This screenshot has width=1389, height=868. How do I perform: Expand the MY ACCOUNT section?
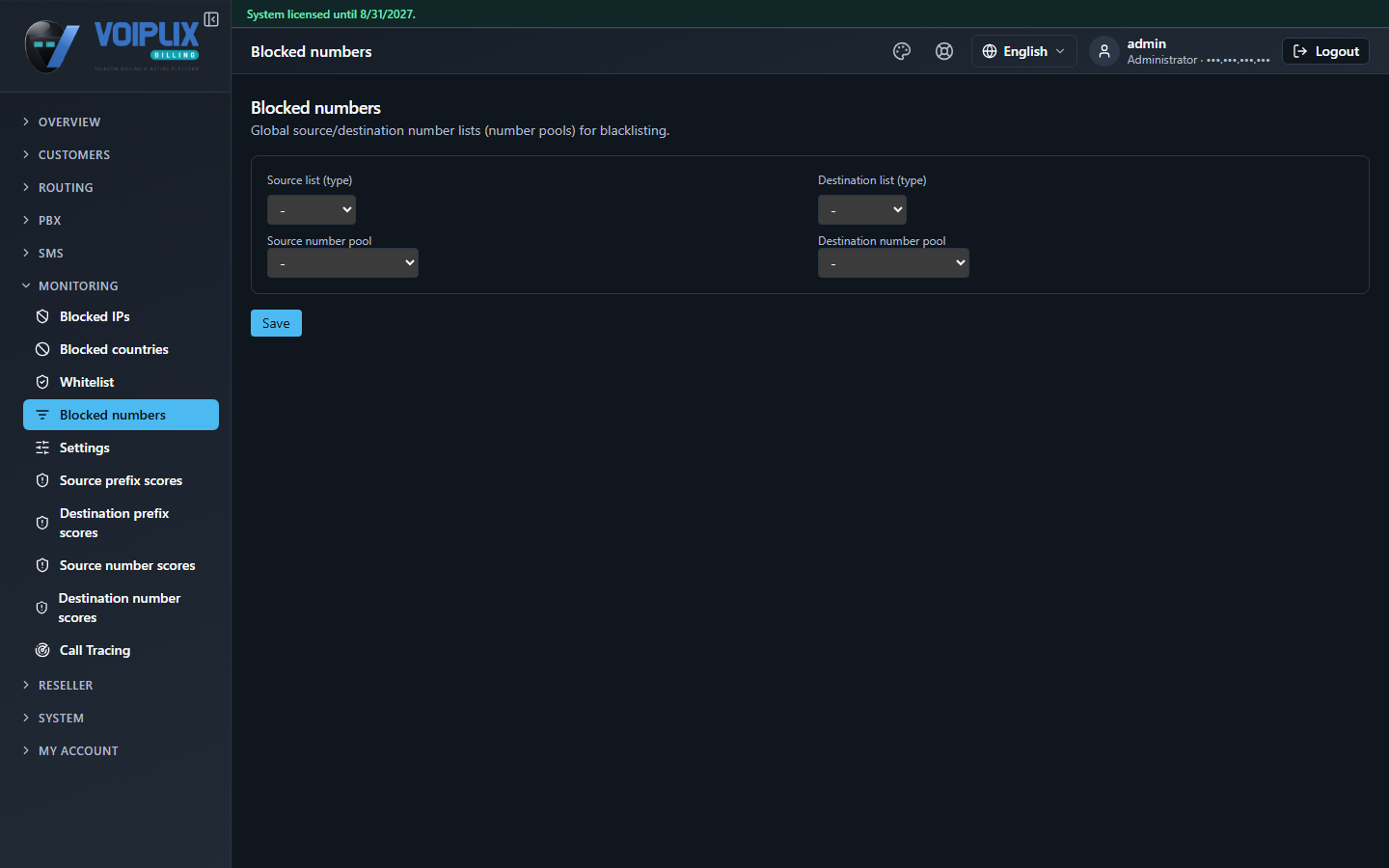116,750
